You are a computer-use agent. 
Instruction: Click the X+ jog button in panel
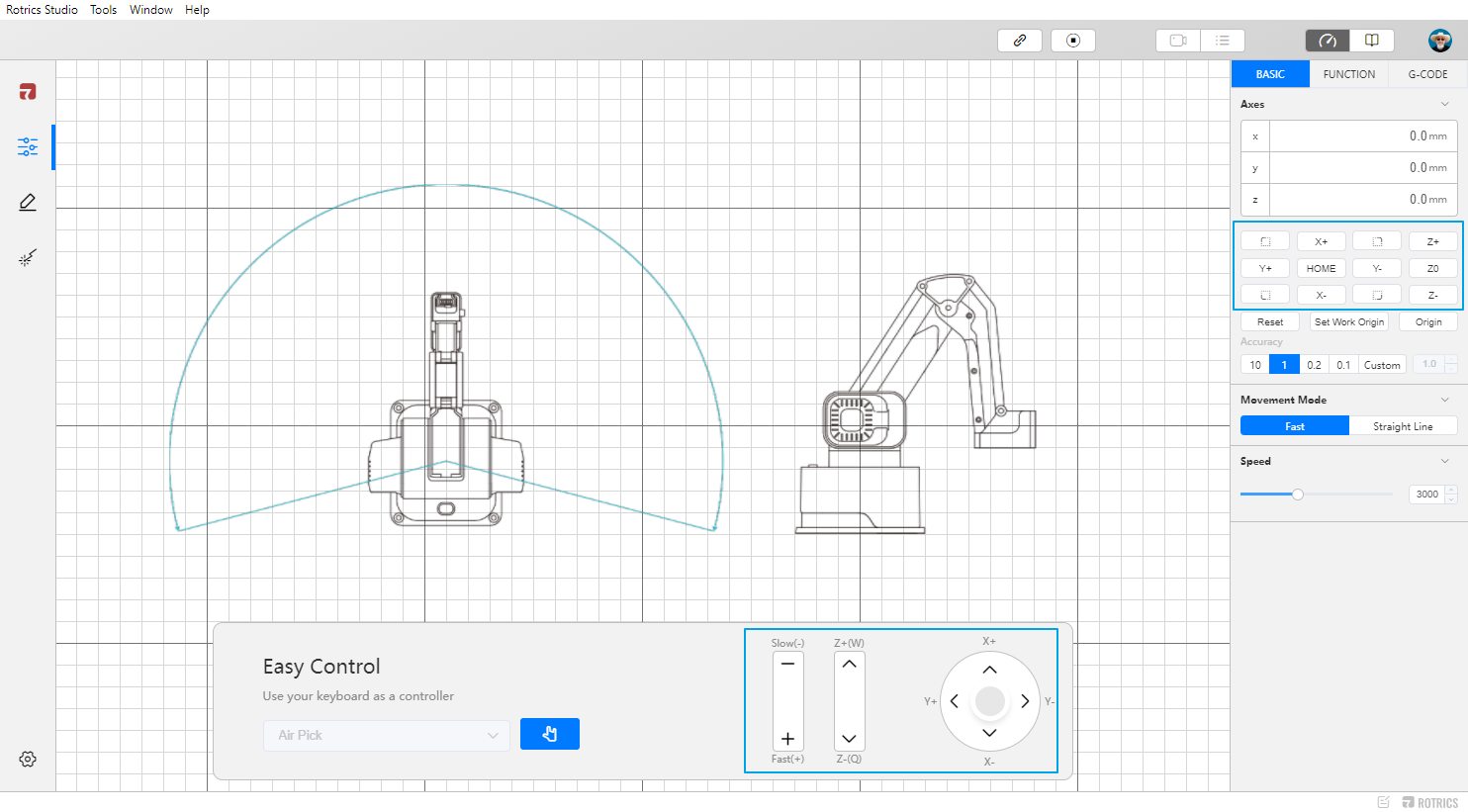click(x=1321, y=241)
